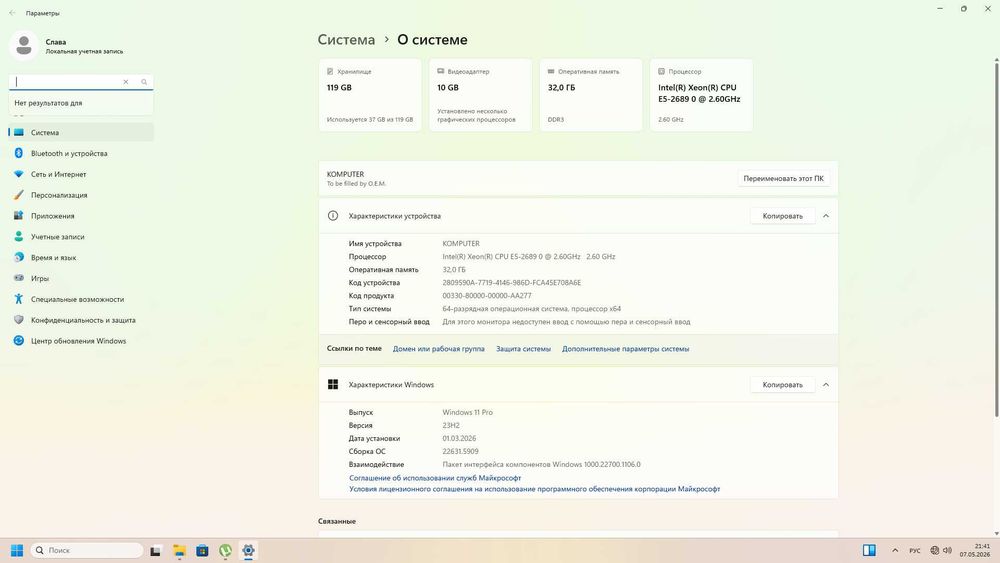Click the info icon of Характеристики устройства
This screenshot has width=1000, height=563.
333,216
